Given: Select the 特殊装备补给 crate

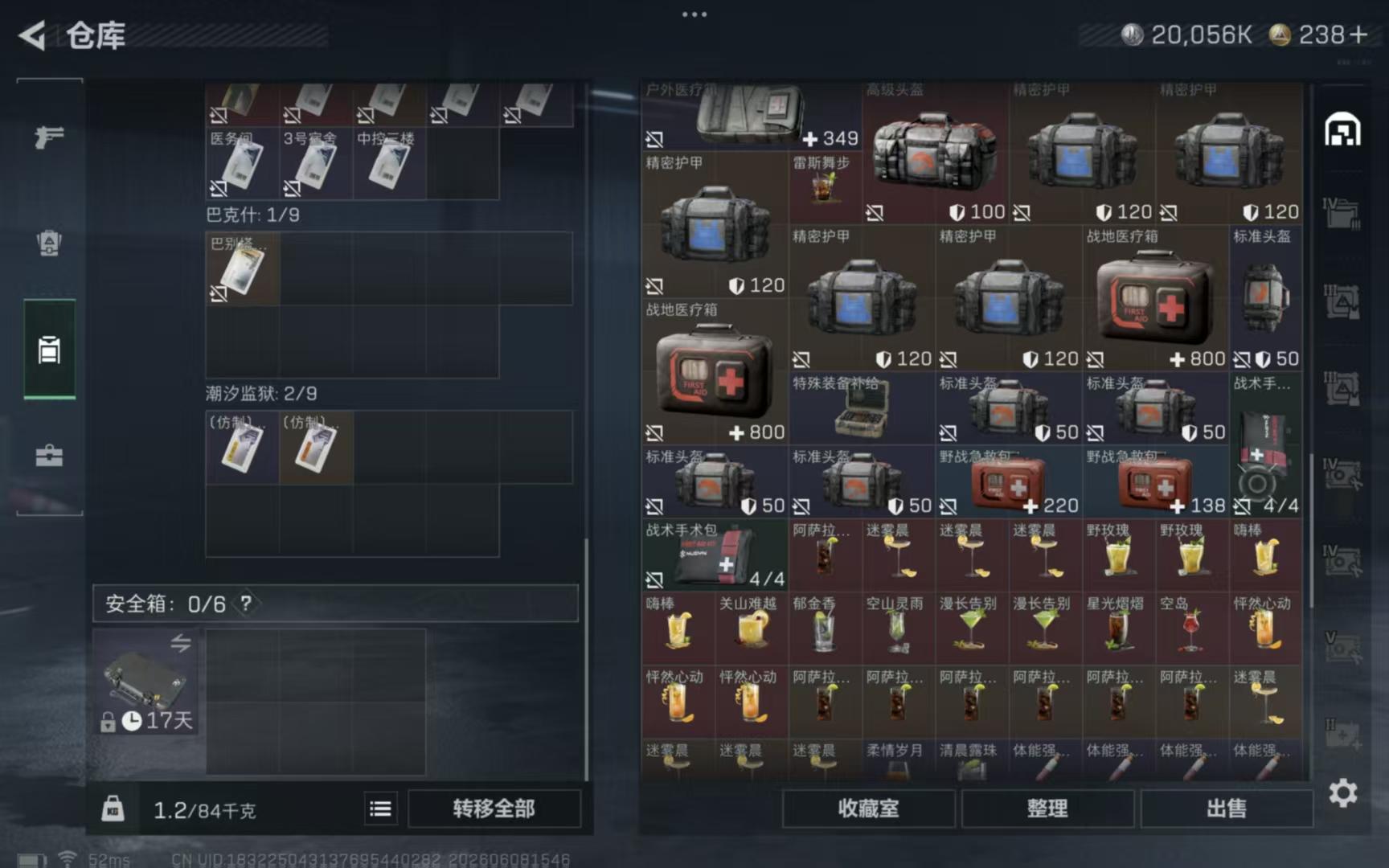Looking at the screenshot, I should point(862,408).
